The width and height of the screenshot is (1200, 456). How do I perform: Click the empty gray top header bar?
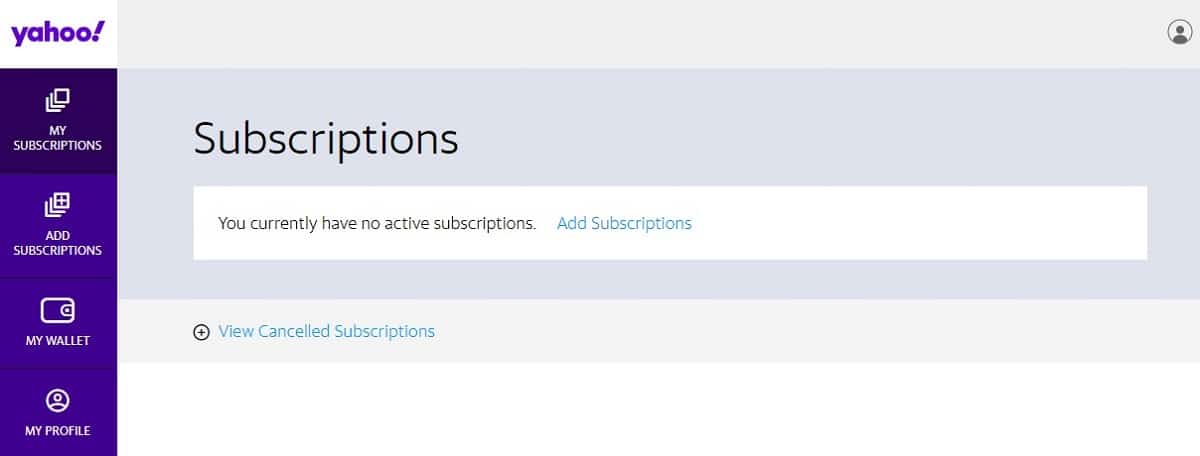[640, 34]
